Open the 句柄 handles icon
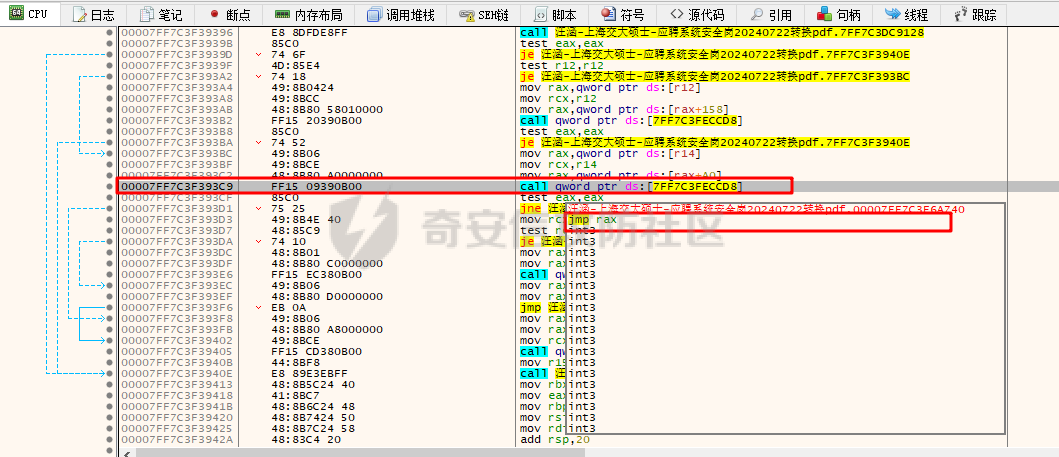Screen dimensions: 1059x457 [824, 15]
